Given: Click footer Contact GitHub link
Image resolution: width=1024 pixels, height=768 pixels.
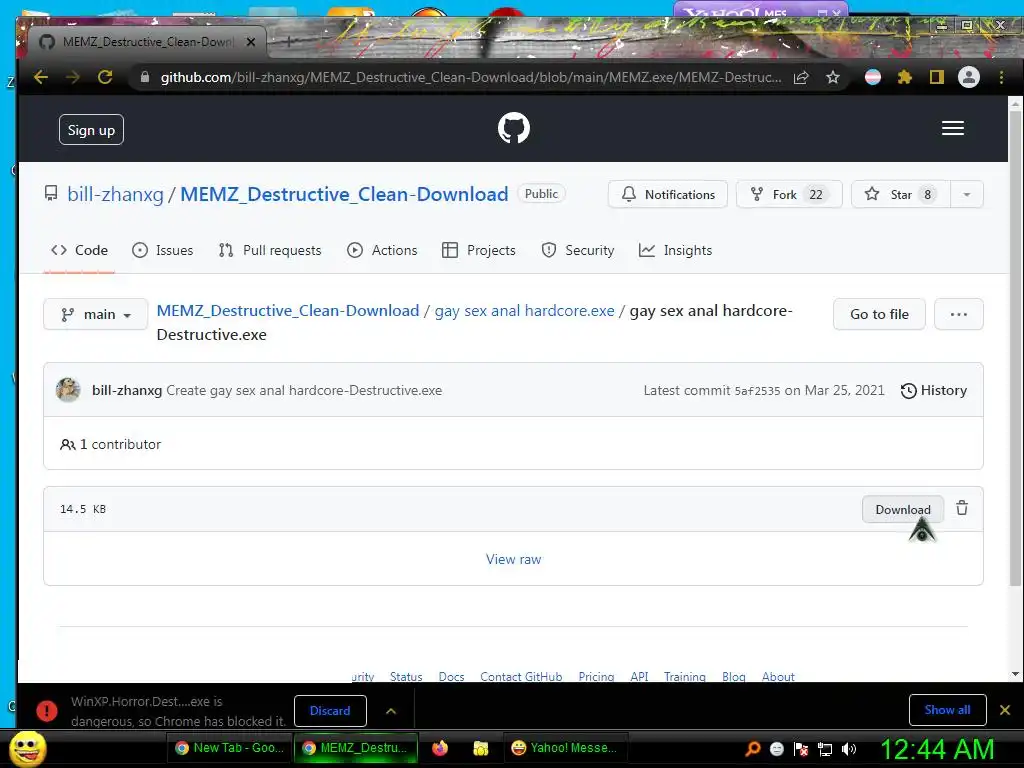Looking at the screenshot, I should (x=521, y=677).
